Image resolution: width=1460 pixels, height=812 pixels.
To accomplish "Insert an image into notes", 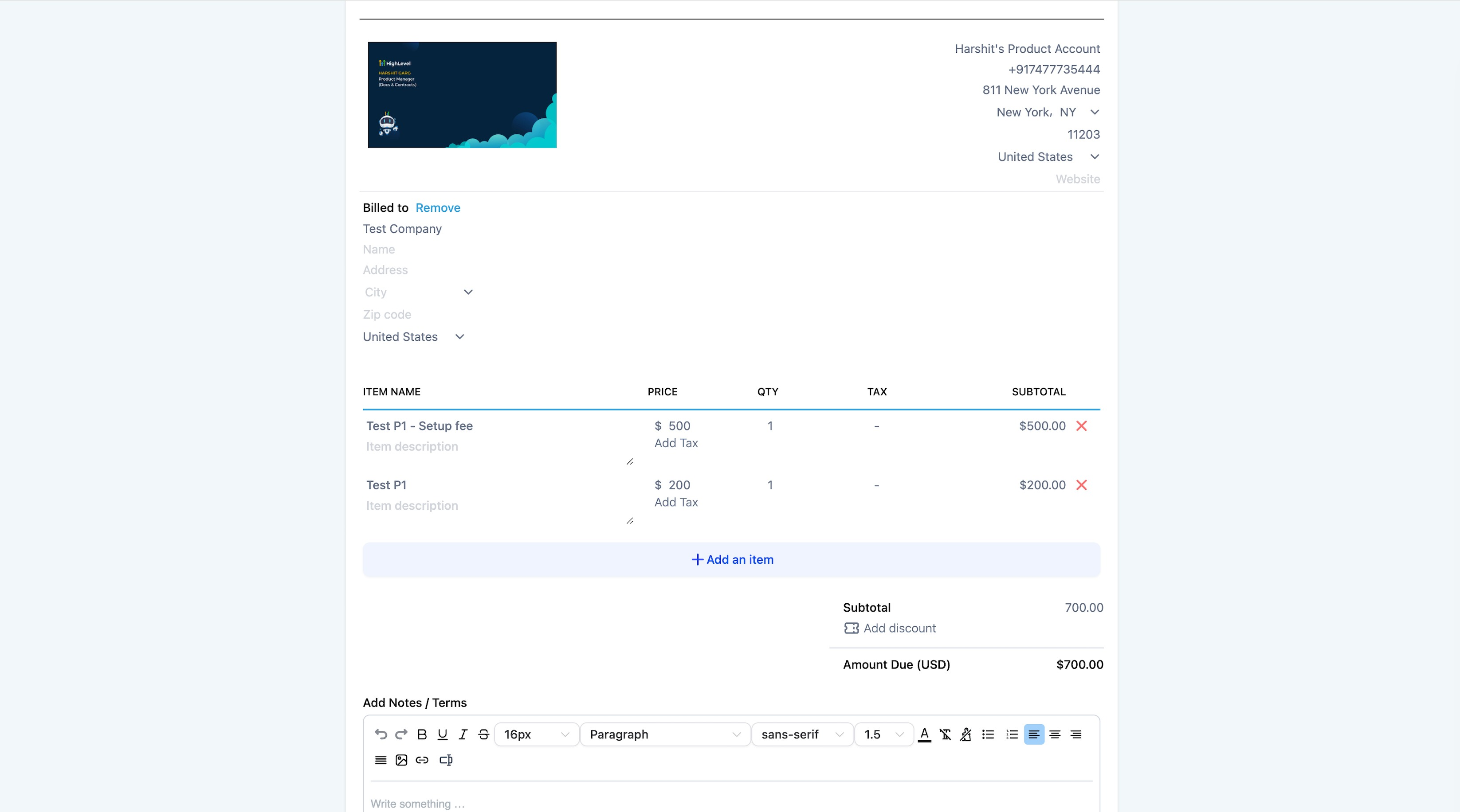I will tap(401, 760).
